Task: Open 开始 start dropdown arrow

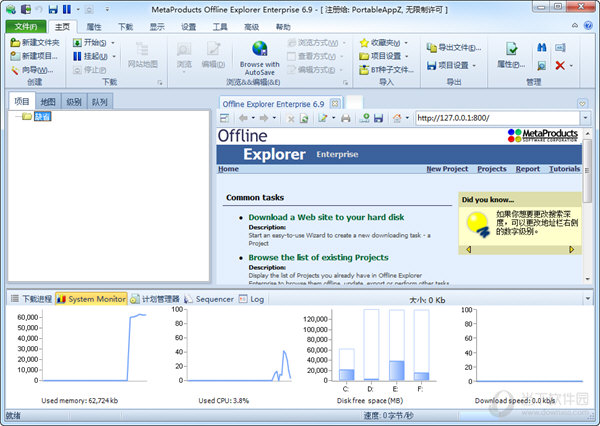Action: (x=113, y=42)
